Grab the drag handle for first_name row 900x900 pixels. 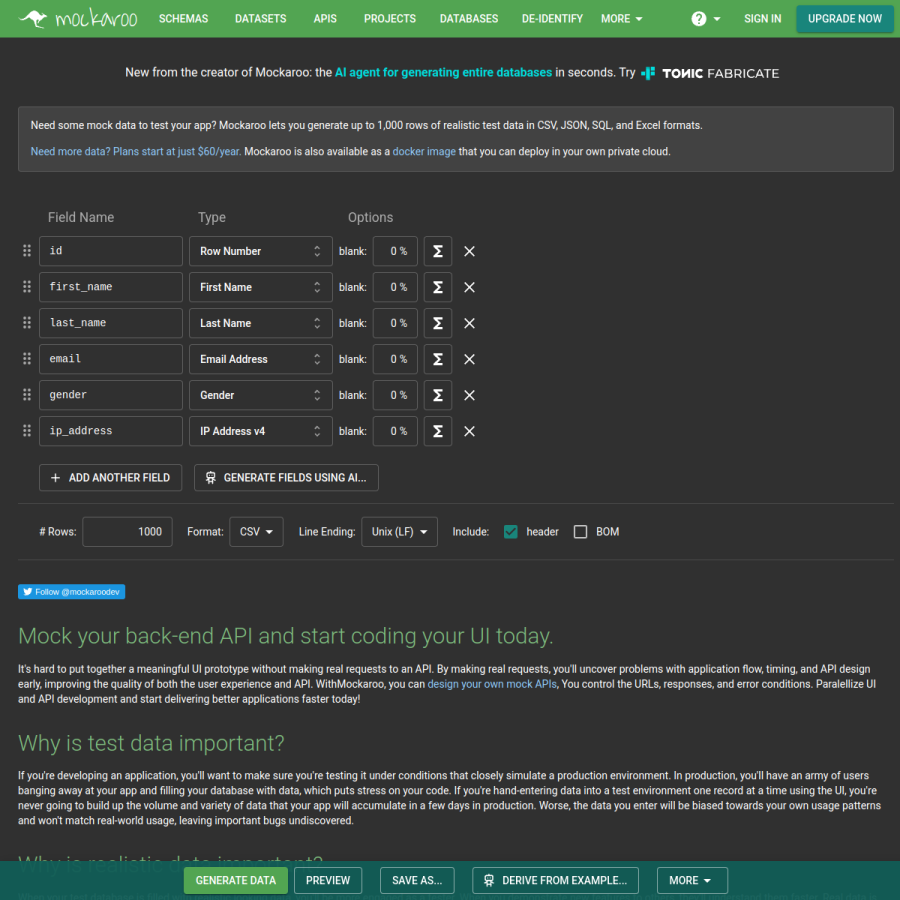(26, 287)
